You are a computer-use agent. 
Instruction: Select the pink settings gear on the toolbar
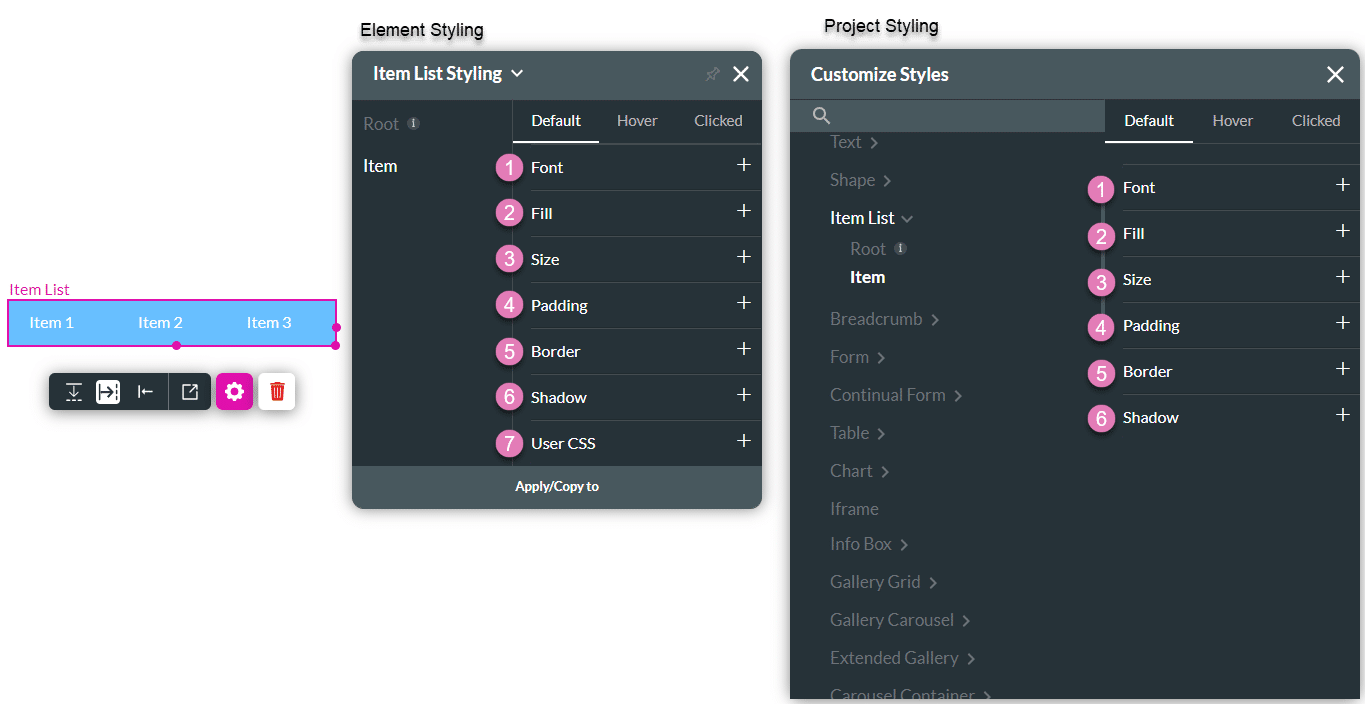[234, 391]
